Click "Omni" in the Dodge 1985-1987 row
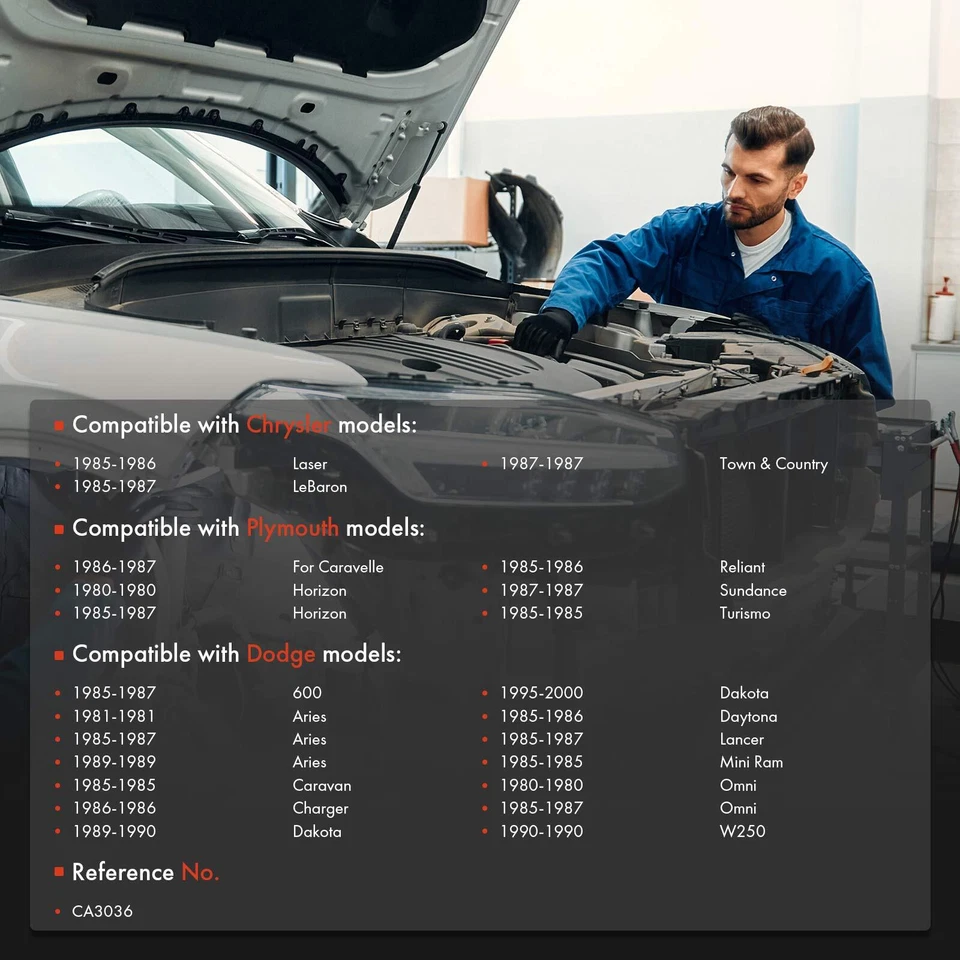The image size is (960, 960). [738, 808]
